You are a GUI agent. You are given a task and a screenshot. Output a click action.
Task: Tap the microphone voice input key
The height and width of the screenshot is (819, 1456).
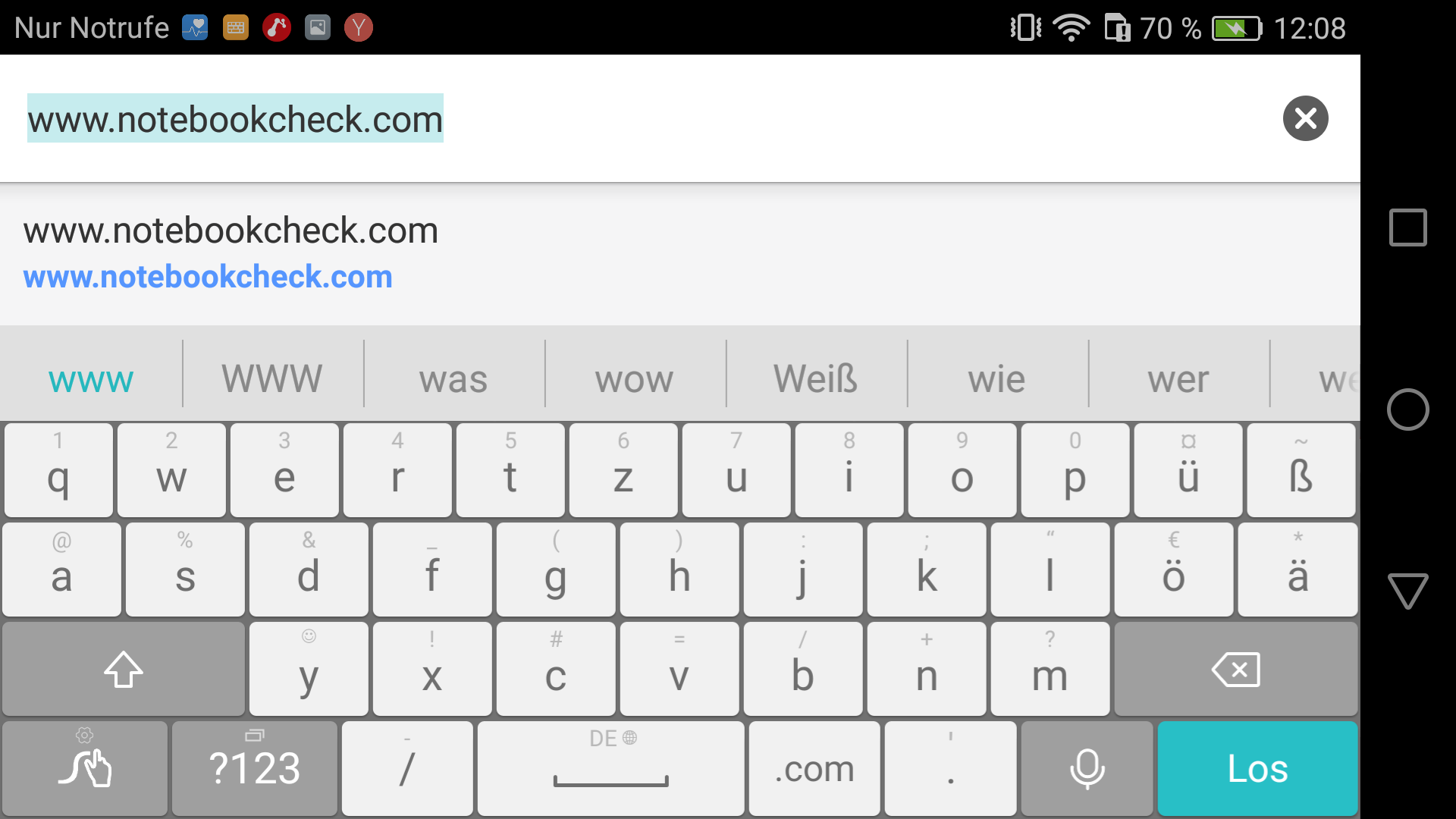click(1087, 769)
